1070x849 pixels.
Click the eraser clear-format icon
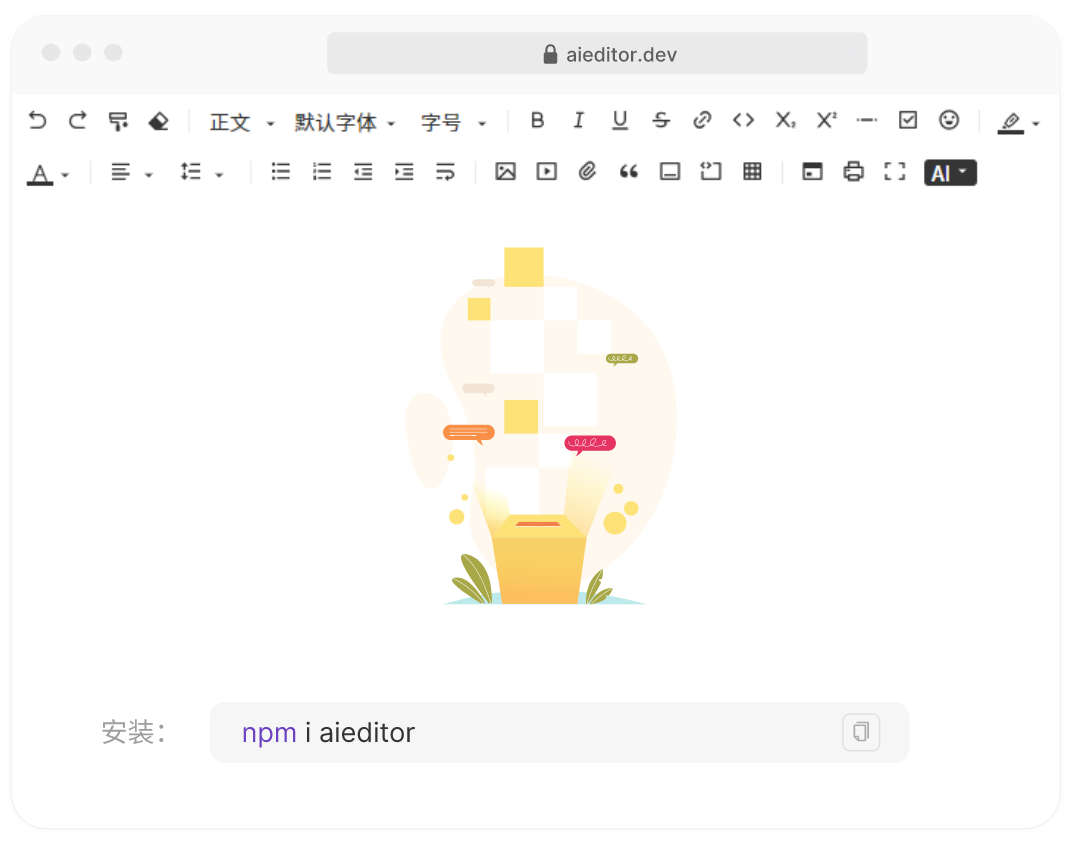pos(158,121)
